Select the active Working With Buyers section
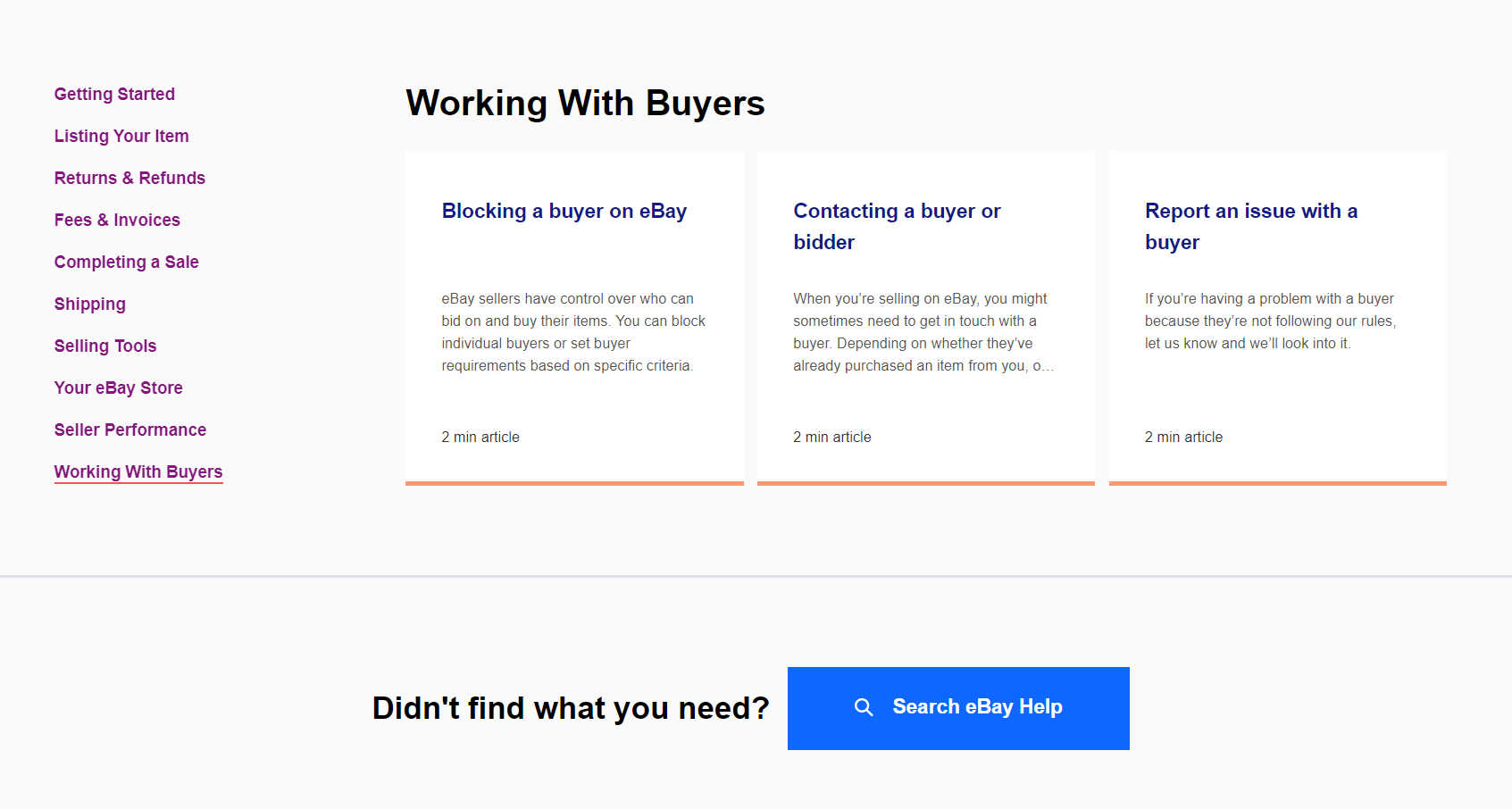 pos(138,471)
